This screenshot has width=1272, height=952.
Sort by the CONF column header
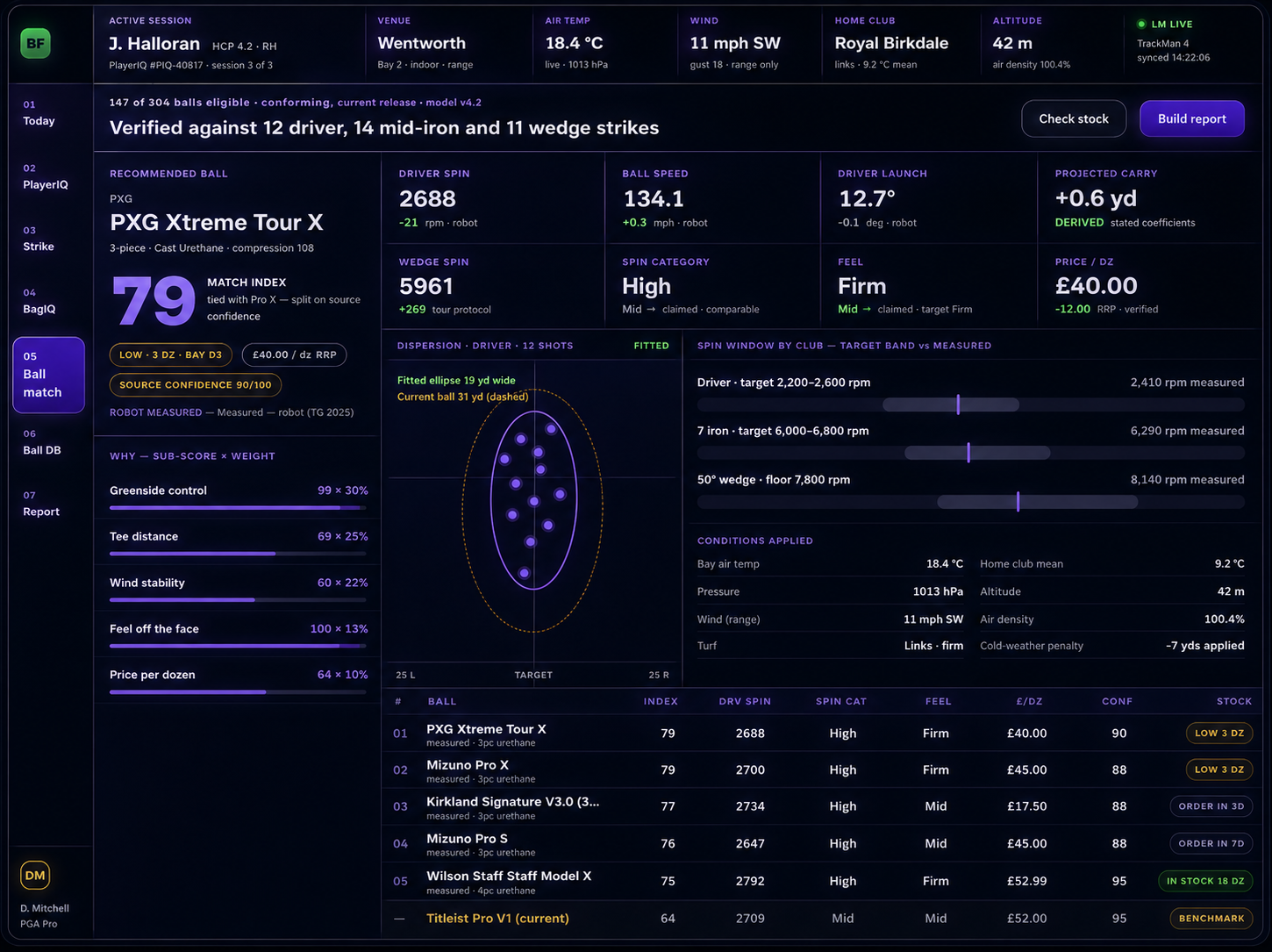(1118, 702)
